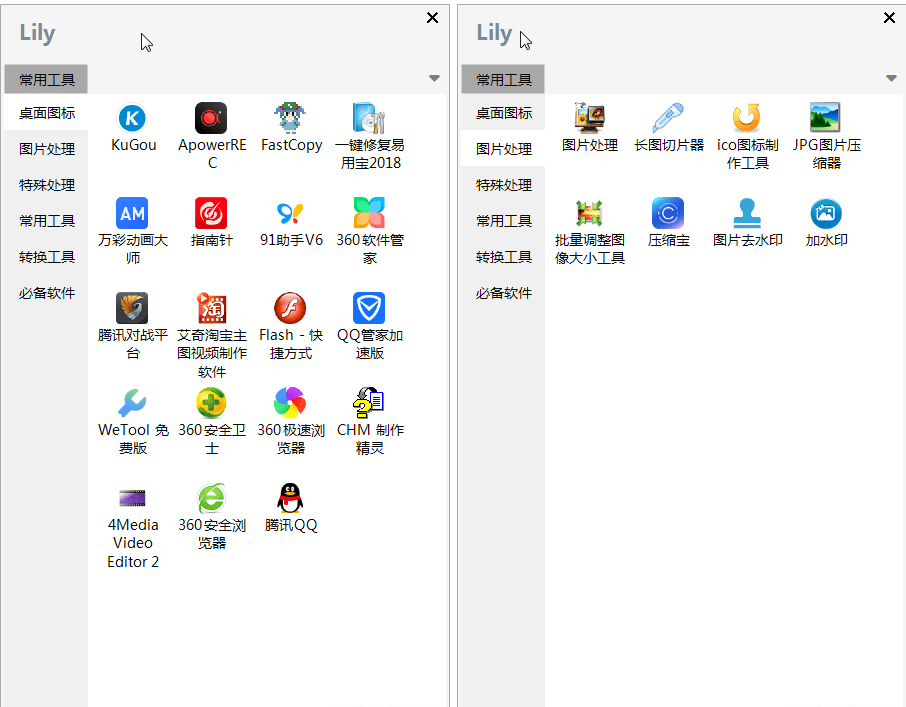Open 360安全浏览器 icon

[211, 498]
